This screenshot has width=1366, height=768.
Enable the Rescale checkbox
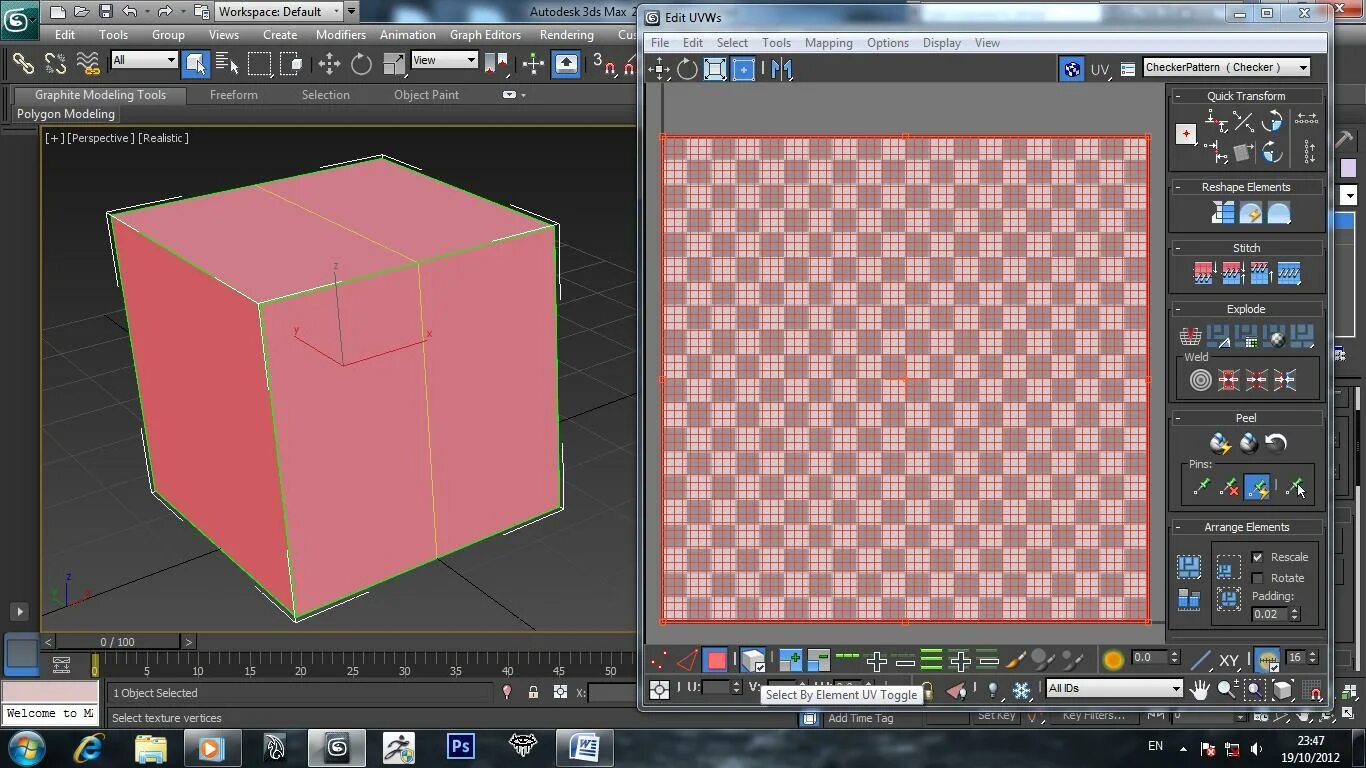coord(1258,557)
